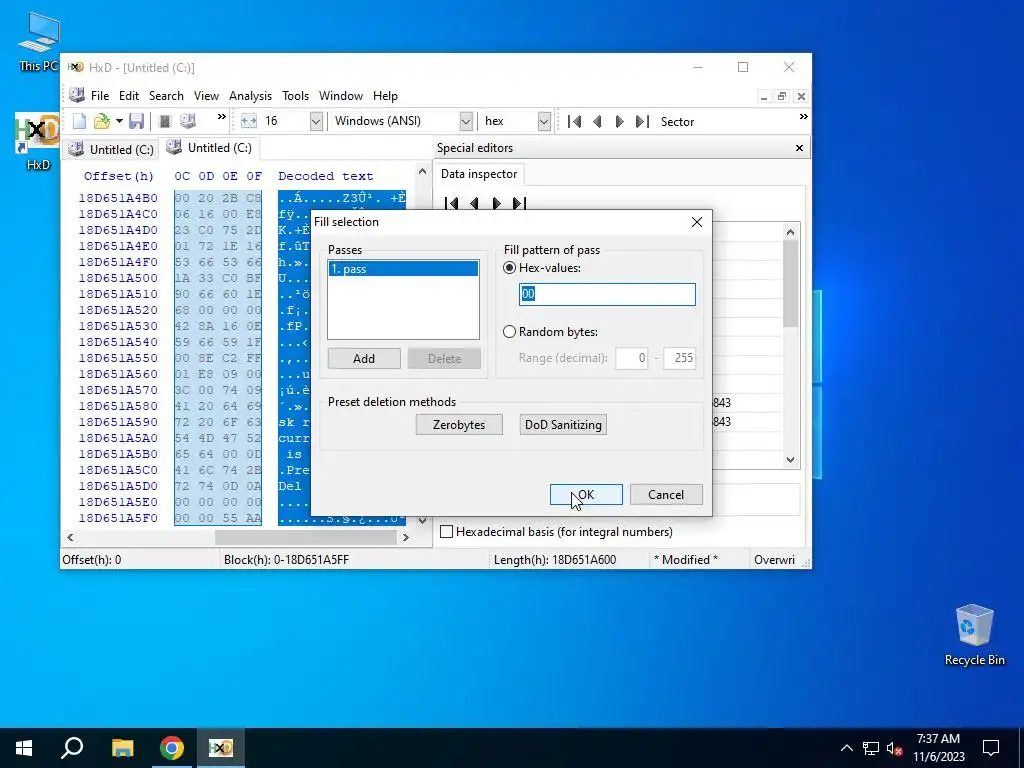Click Data inspector scrollbar up arrow
The width and height of the screenshot is (1024, 768).
pos(790,232)
